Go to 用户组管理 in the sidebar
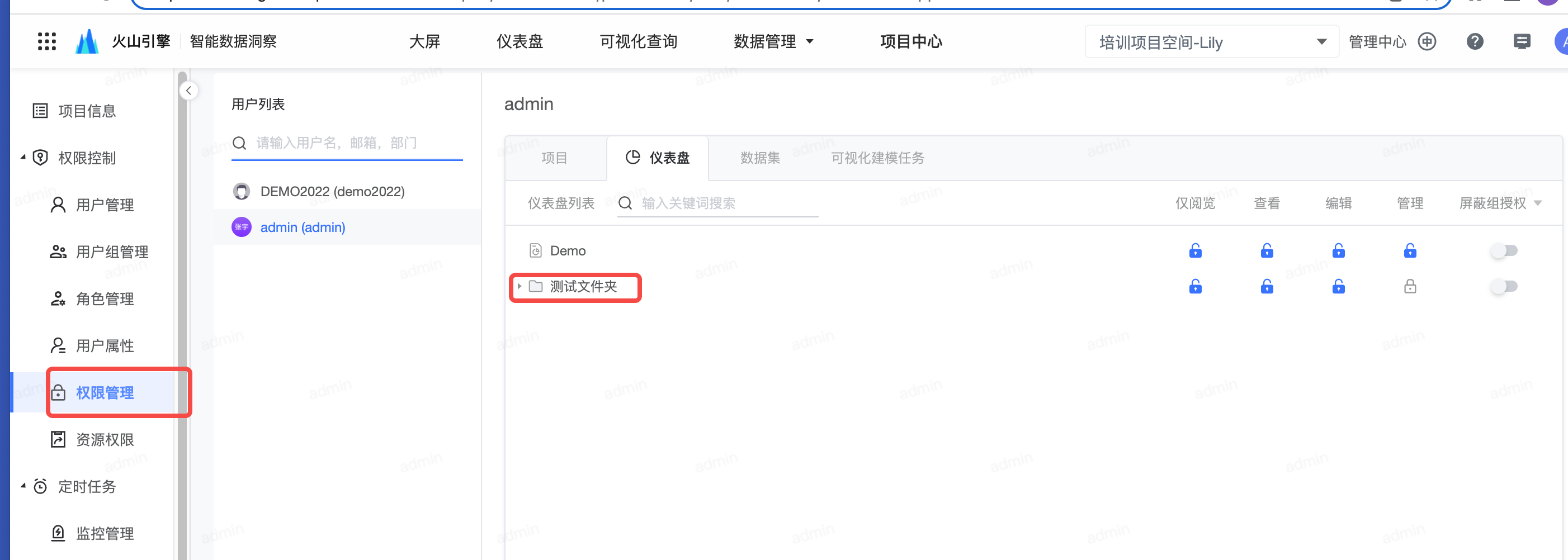 coord(112,251)
